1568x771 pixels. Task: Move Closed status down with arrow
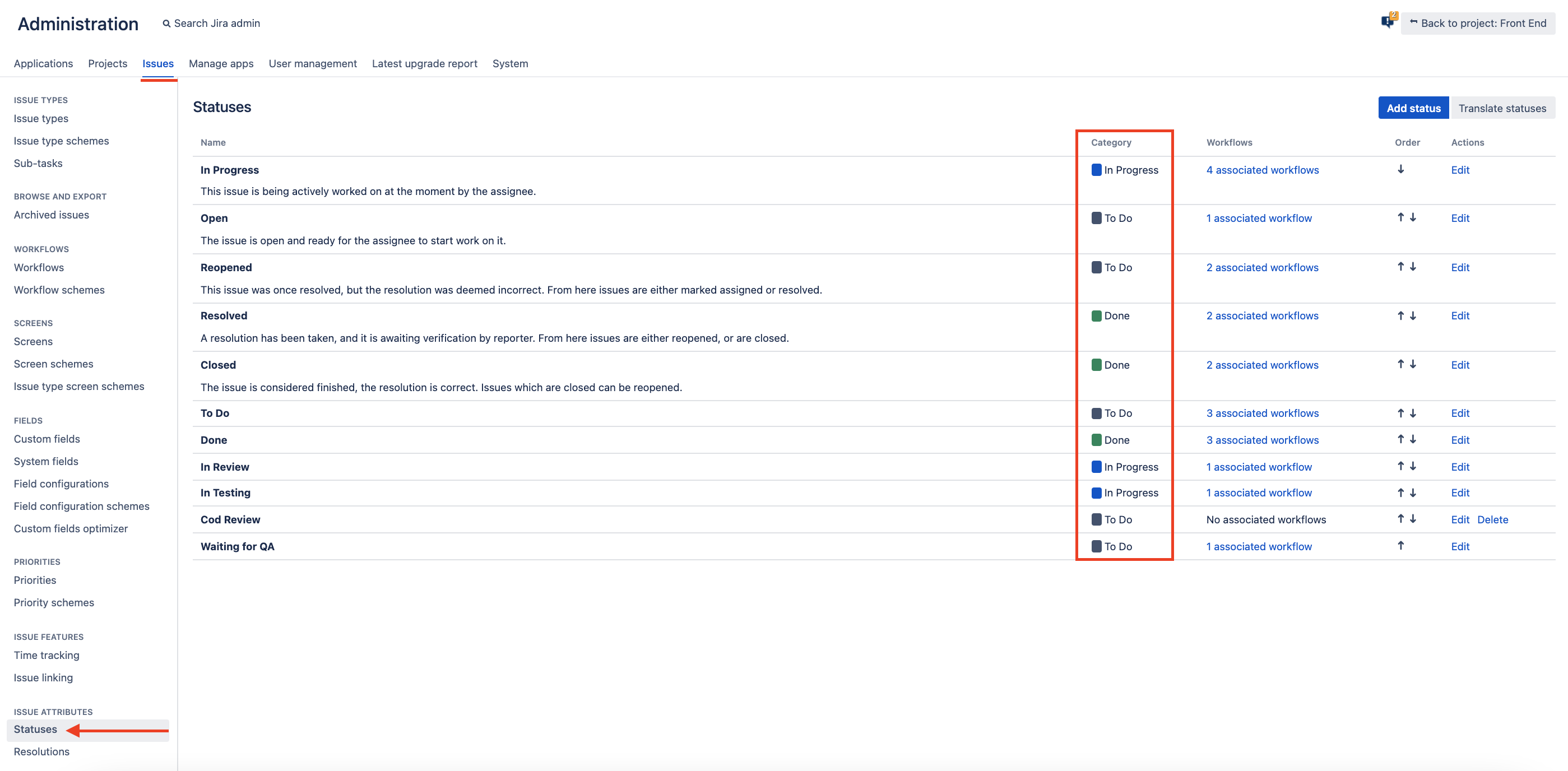pos(1413,364)
